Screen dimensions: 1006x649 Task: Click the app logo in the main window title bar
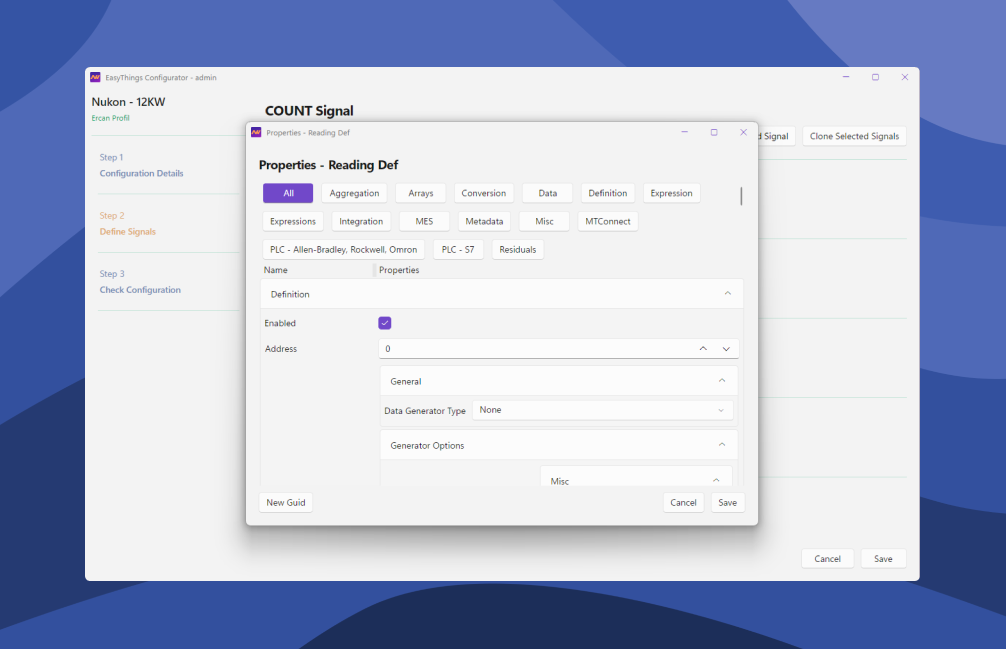95,77
